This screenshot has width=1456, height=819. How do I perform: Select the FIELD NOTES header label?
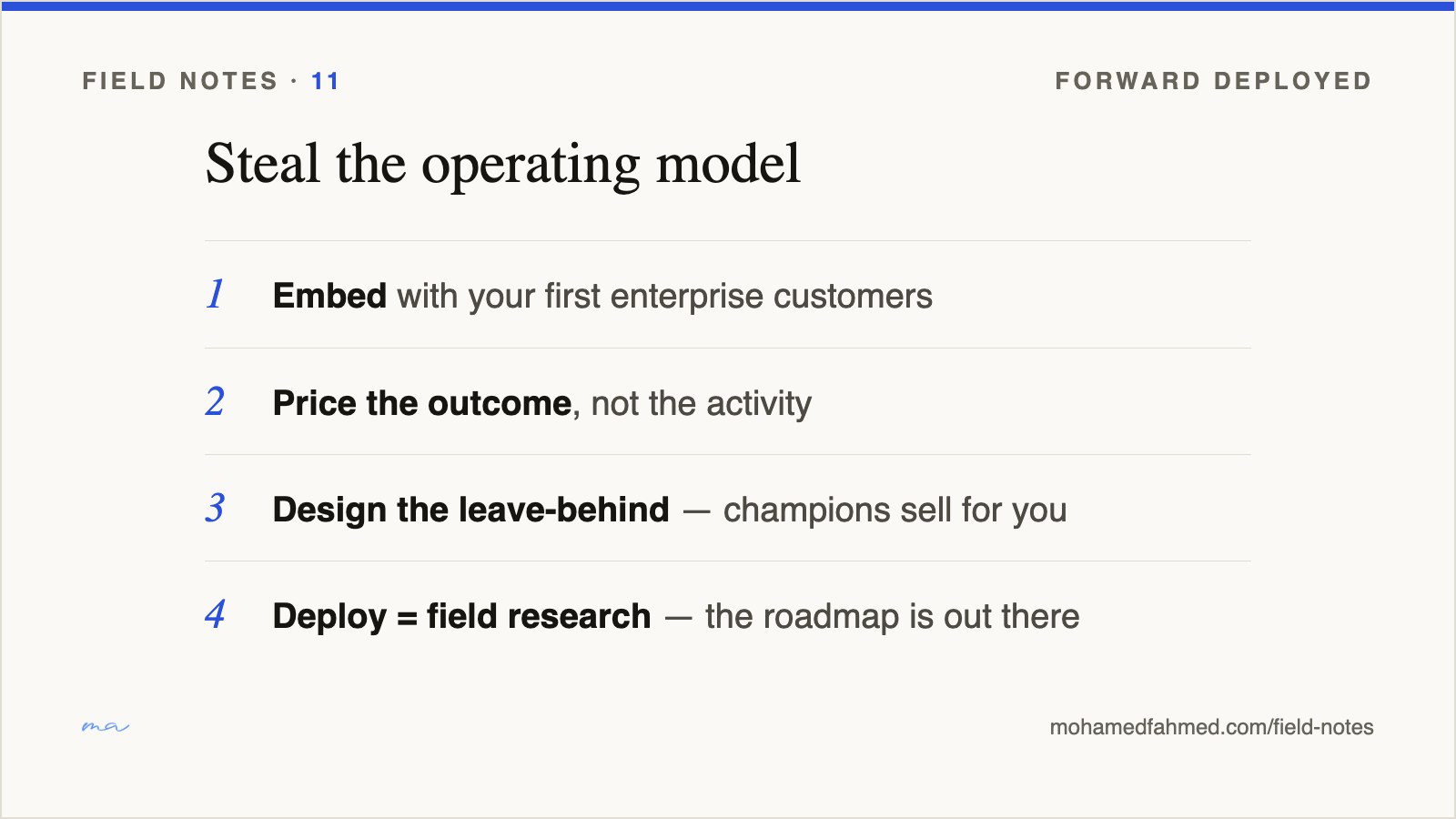(180, 81)
